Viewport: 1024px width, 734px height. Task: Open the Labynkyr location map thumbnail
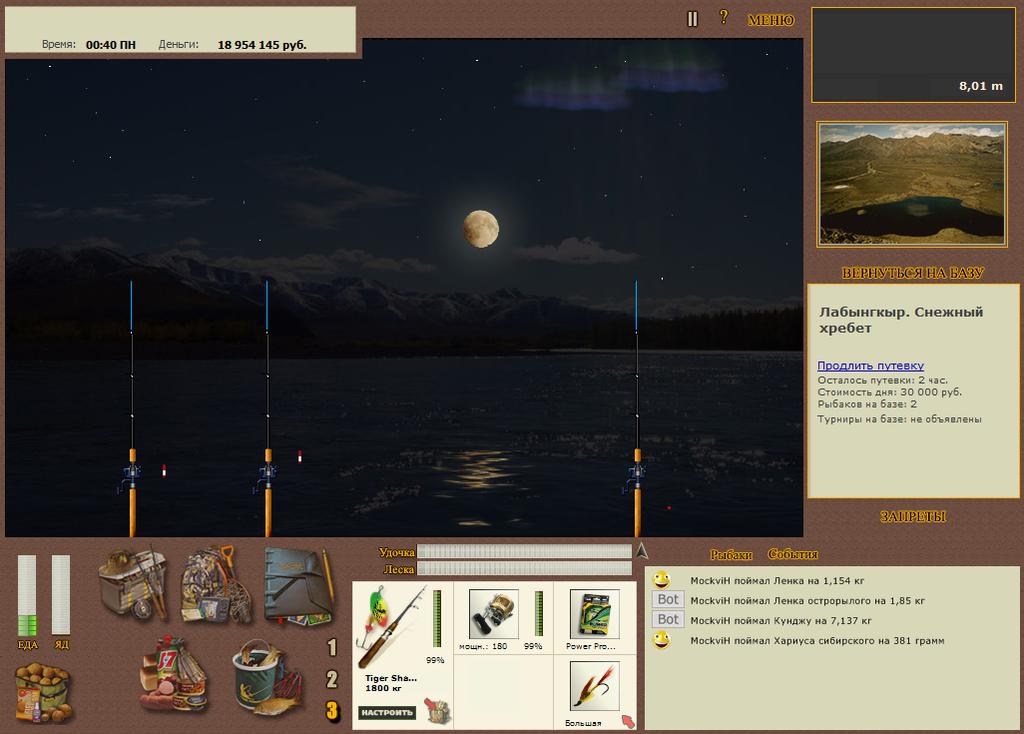[912, 184]
